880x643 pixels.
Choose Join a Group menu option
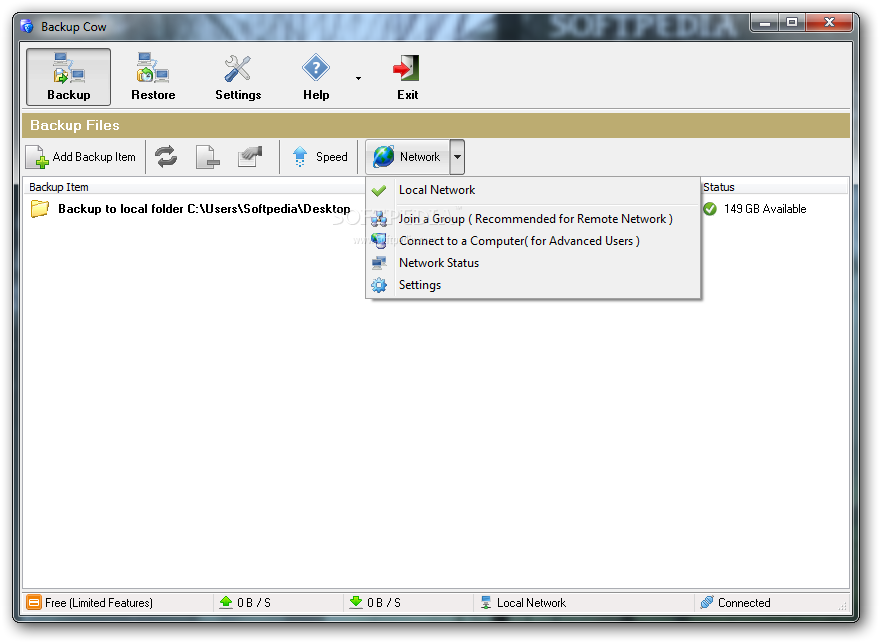(x=533, y=219)
